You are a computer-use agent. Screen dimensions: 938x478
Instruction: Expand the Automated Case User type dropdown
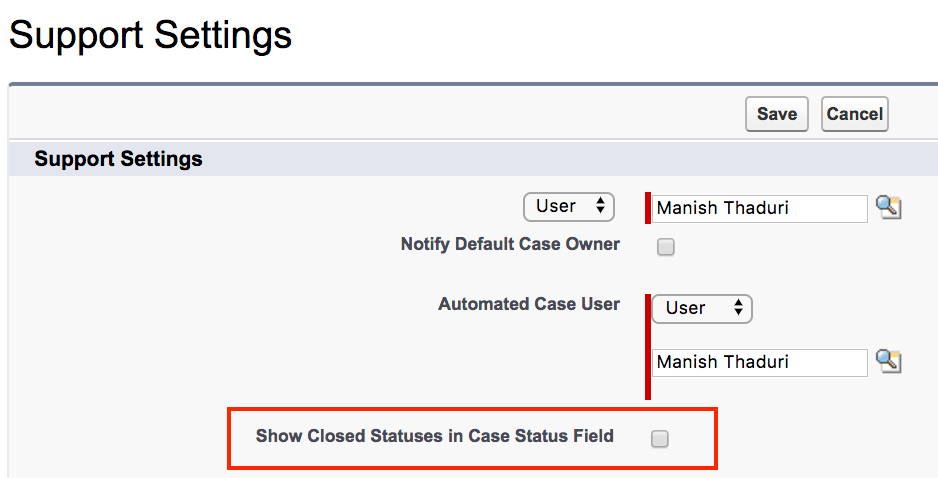click(701, 308)
